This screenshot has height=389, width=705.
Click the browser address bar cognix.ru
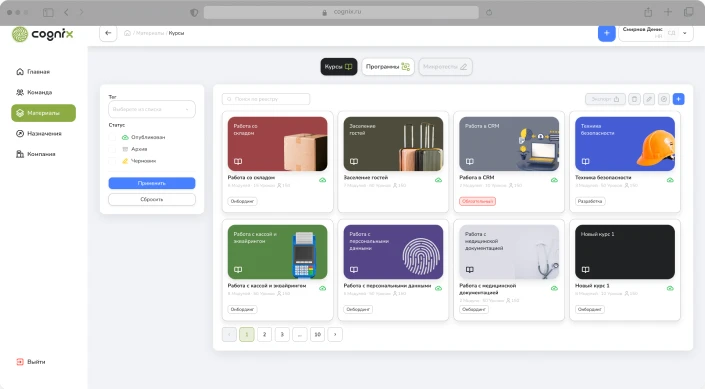[x=341, y=12]
